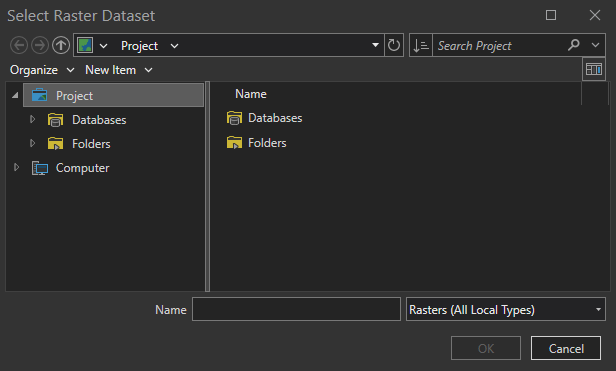Click the Folders icon in the contents list
The height and width of the screenshot is (371, 616).
[234, 143]
